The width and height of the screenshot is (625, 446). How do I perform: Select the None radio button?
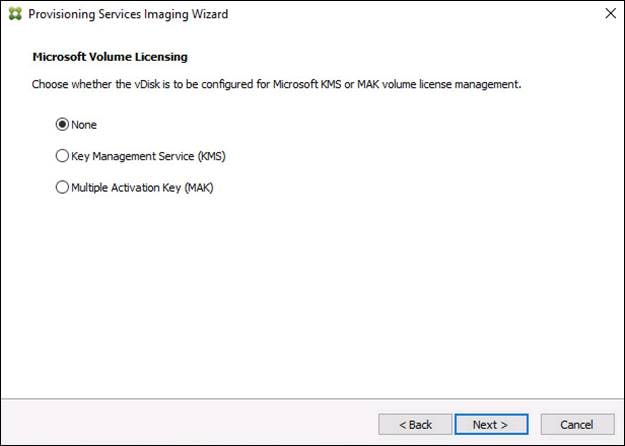coord(63,125)
